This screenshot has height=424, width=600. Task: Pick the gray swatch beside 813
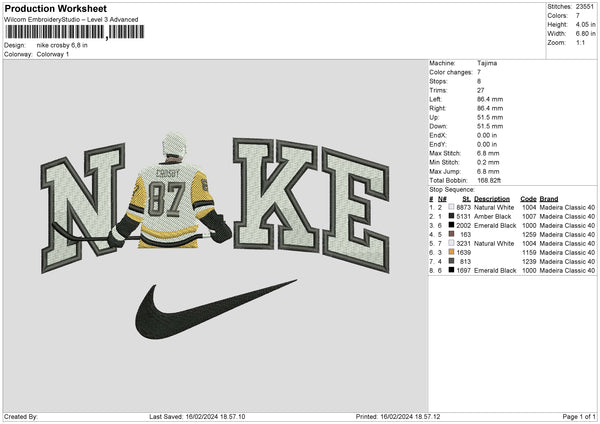451,261
